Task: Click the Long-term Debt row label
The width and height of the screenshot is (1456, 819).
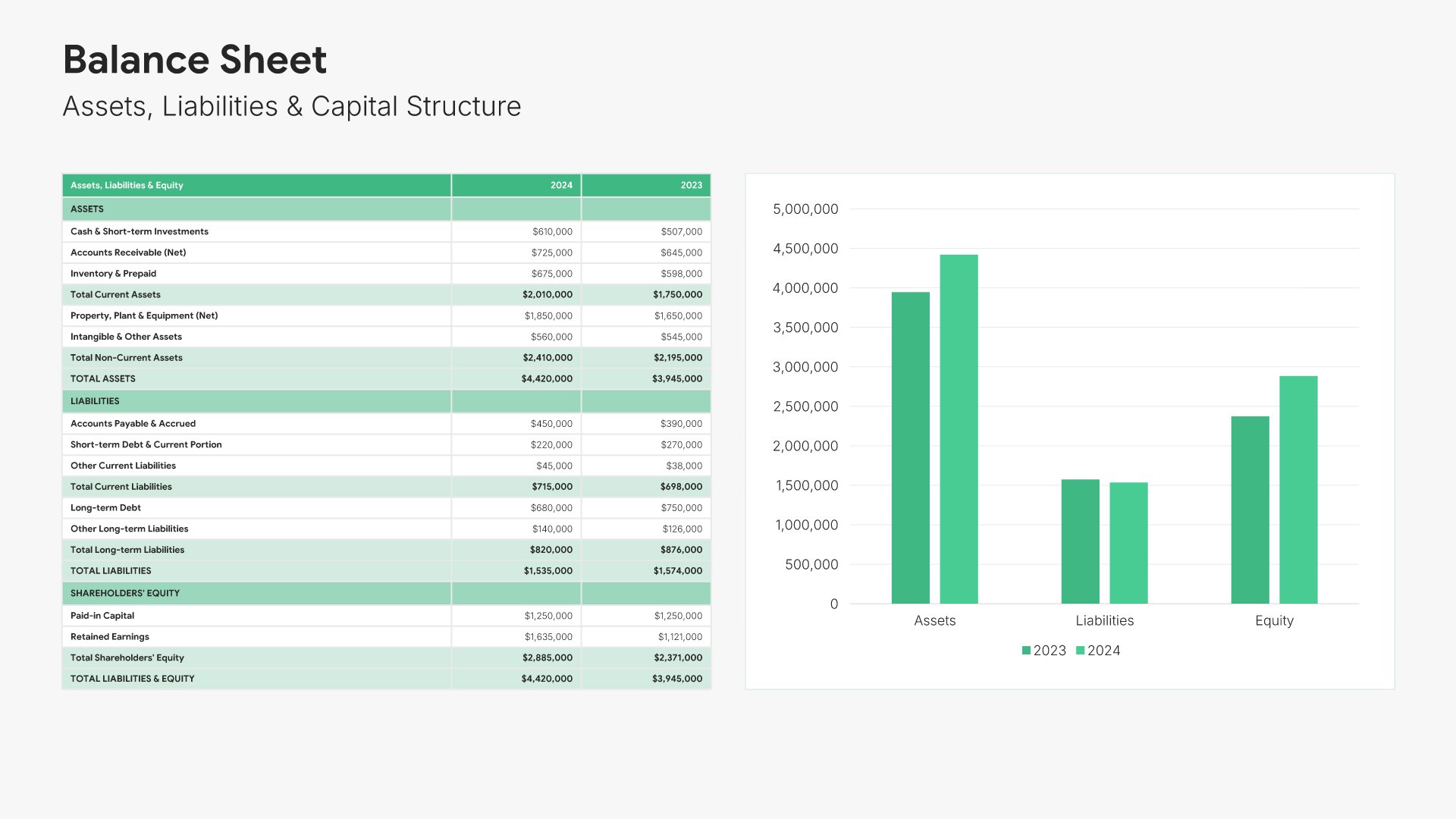Action: [105, 507]
